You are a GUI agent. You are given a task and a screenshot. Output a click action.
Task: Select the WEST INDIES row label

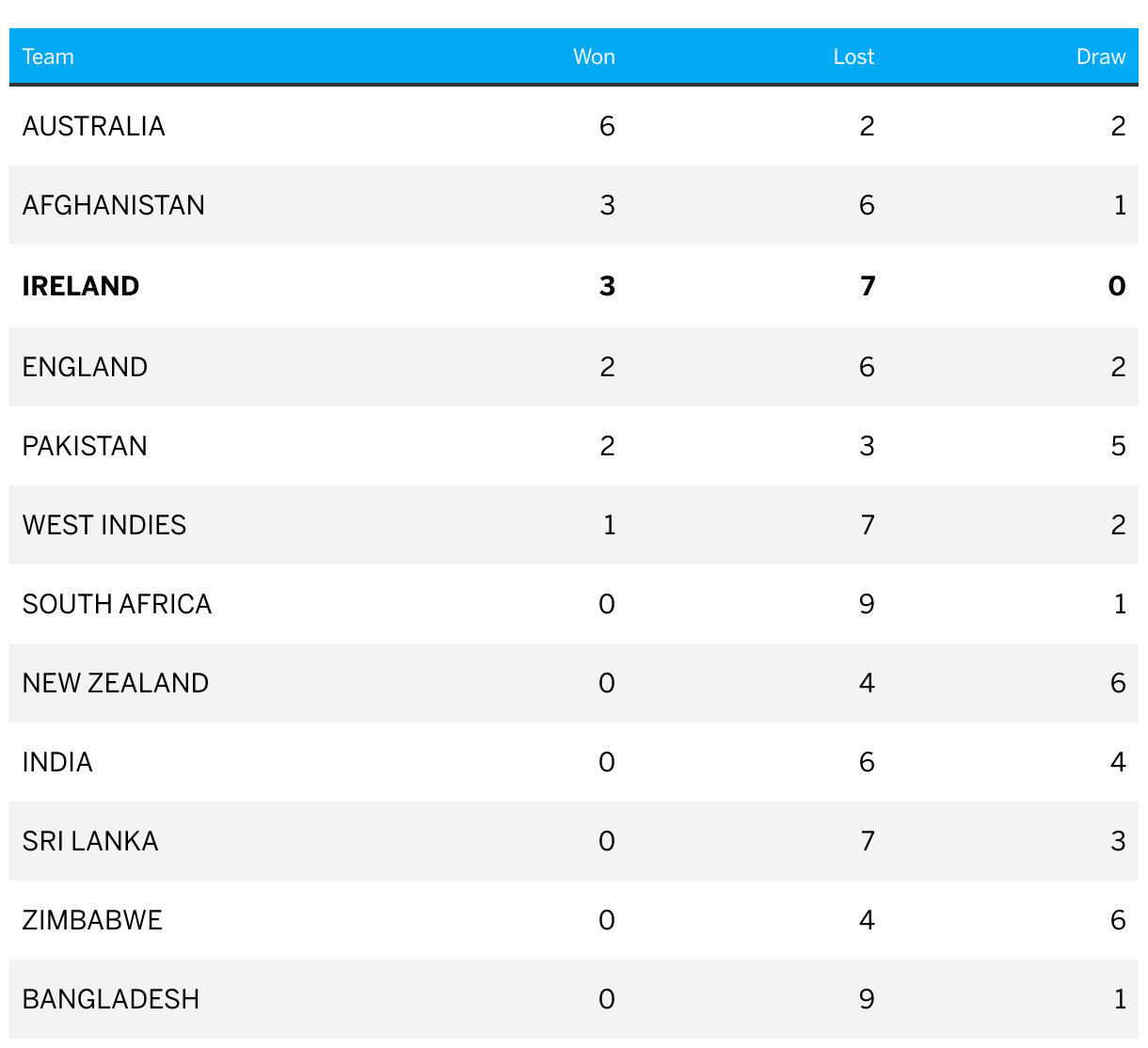(x=104, y=525)
